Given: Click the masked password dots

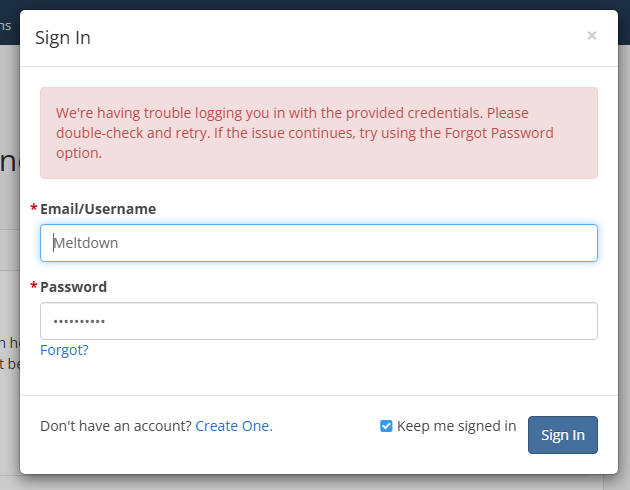Looking at the screenshot, I should click(x=79, y=321).
